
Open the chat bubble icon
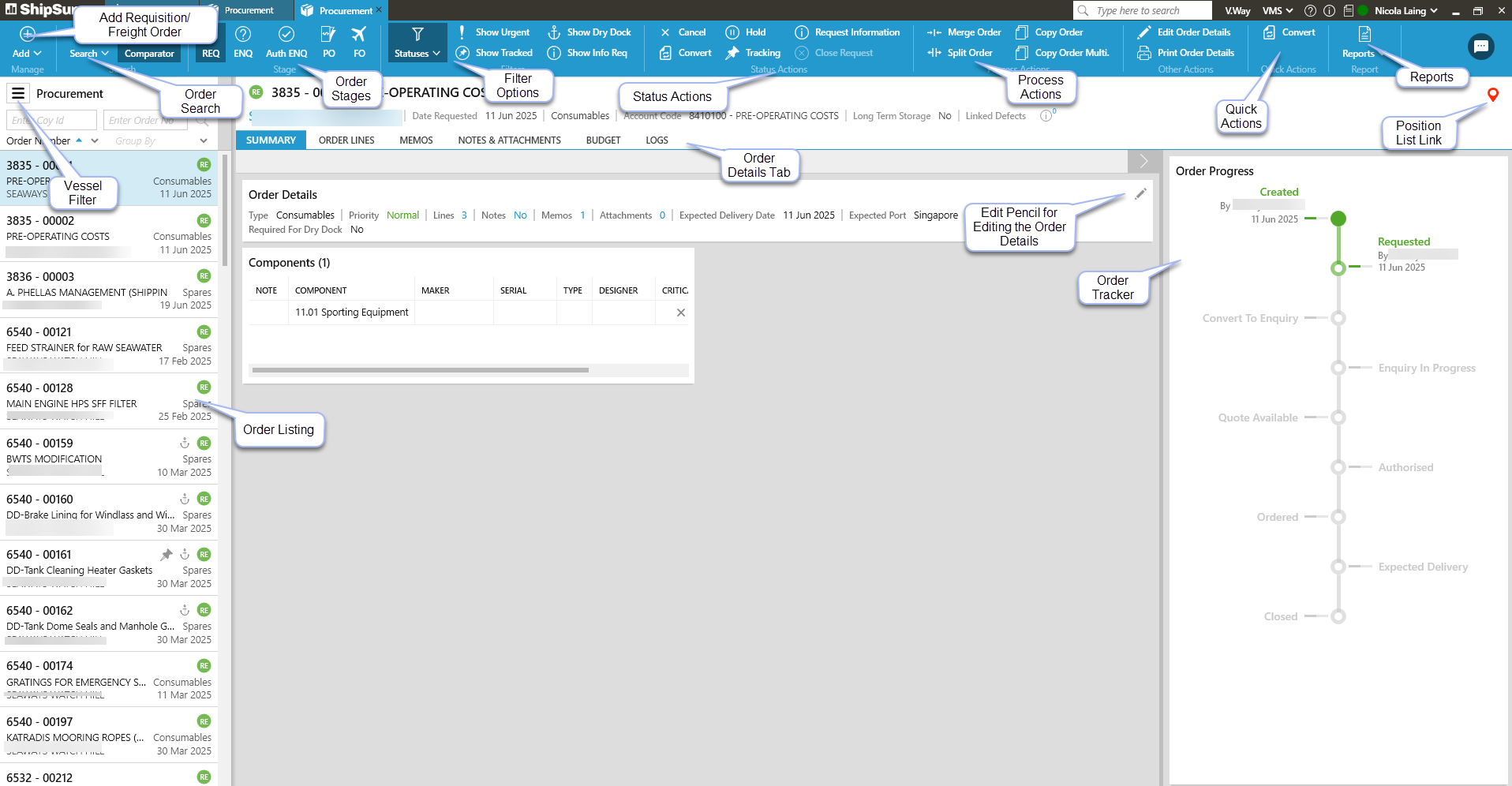pos(1480,47)
